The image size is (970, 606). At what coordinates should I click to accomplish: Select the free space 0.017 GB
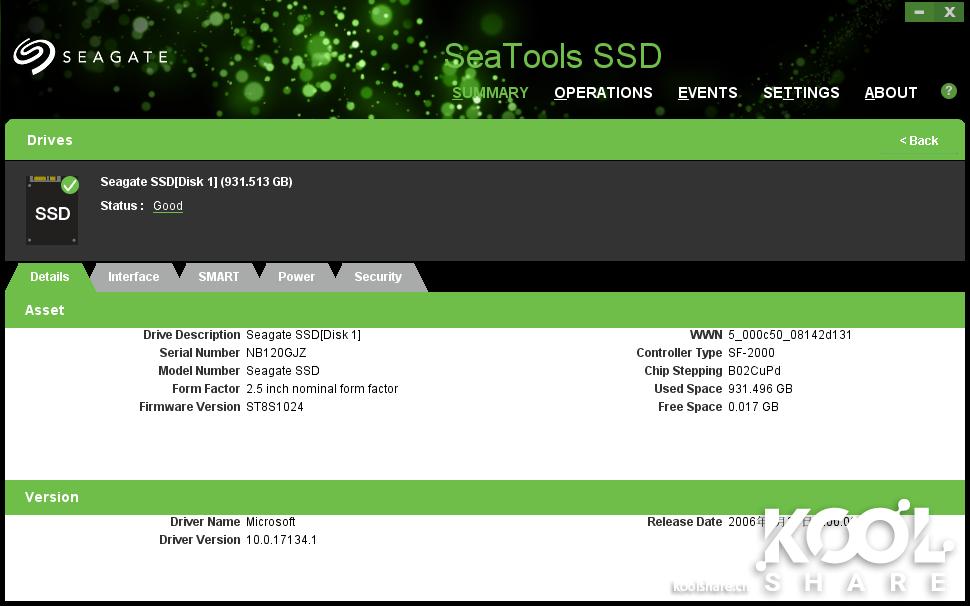753,406
